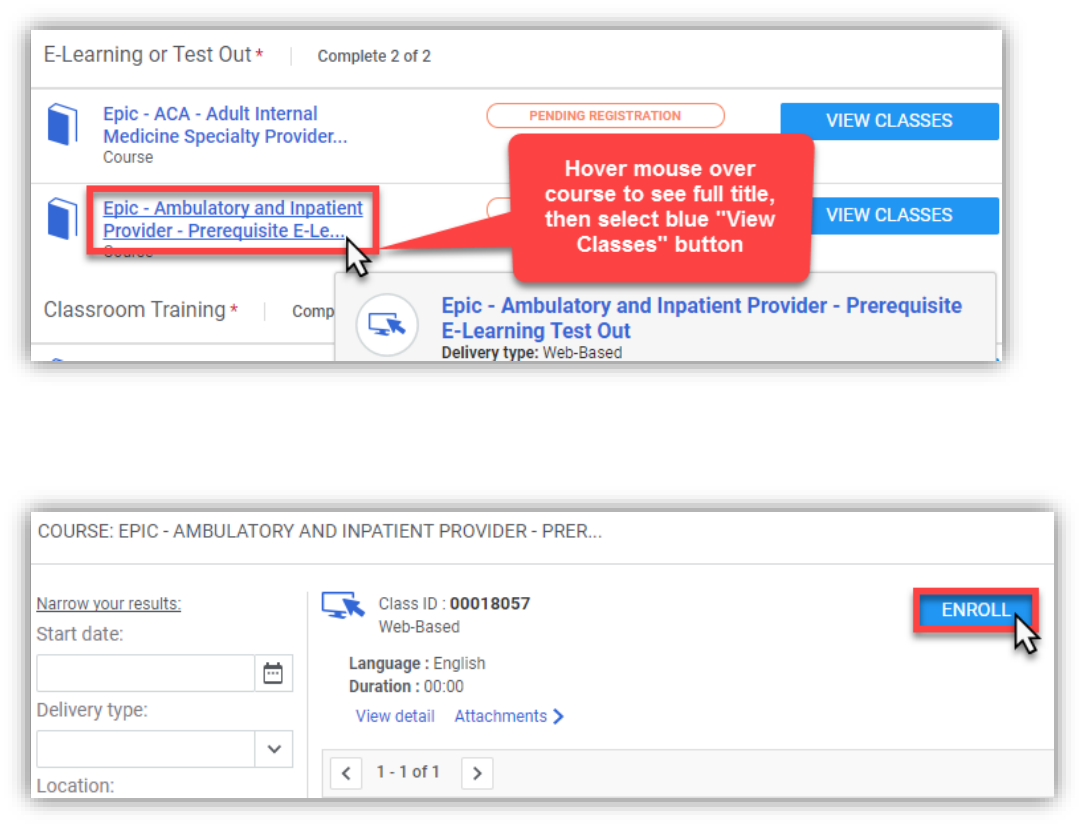Open Epic - Ambulatory and Inpatient Provider course link
Image resolution: width=1084 pixels, height=829 pixels.
click(233, 219)
